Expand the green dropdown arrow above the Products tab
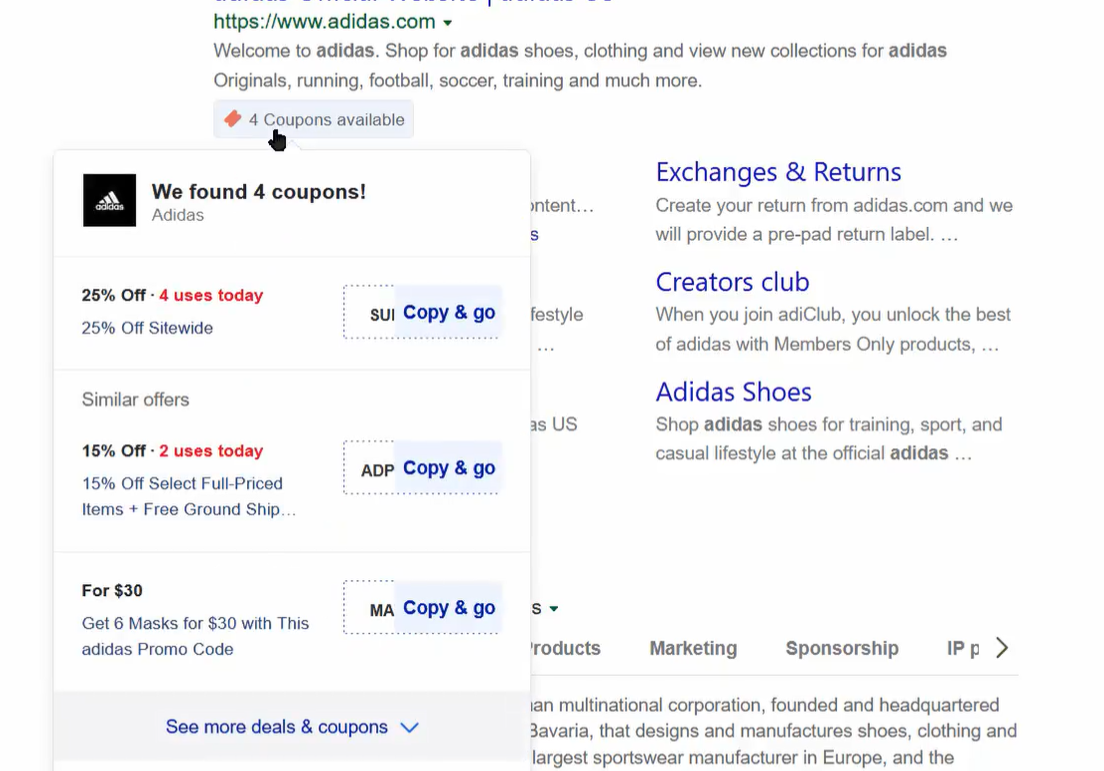 click(x=553, y=608)
